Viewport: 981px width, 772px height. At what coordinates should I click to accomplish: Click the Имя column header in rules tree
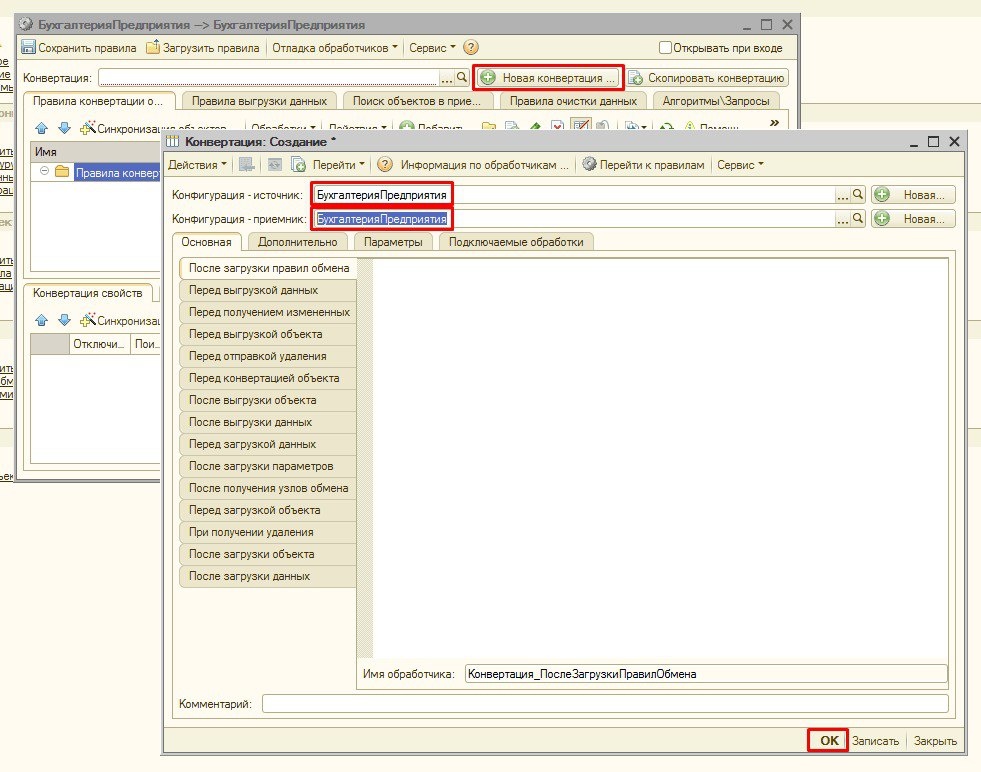(x=96, y=152)
